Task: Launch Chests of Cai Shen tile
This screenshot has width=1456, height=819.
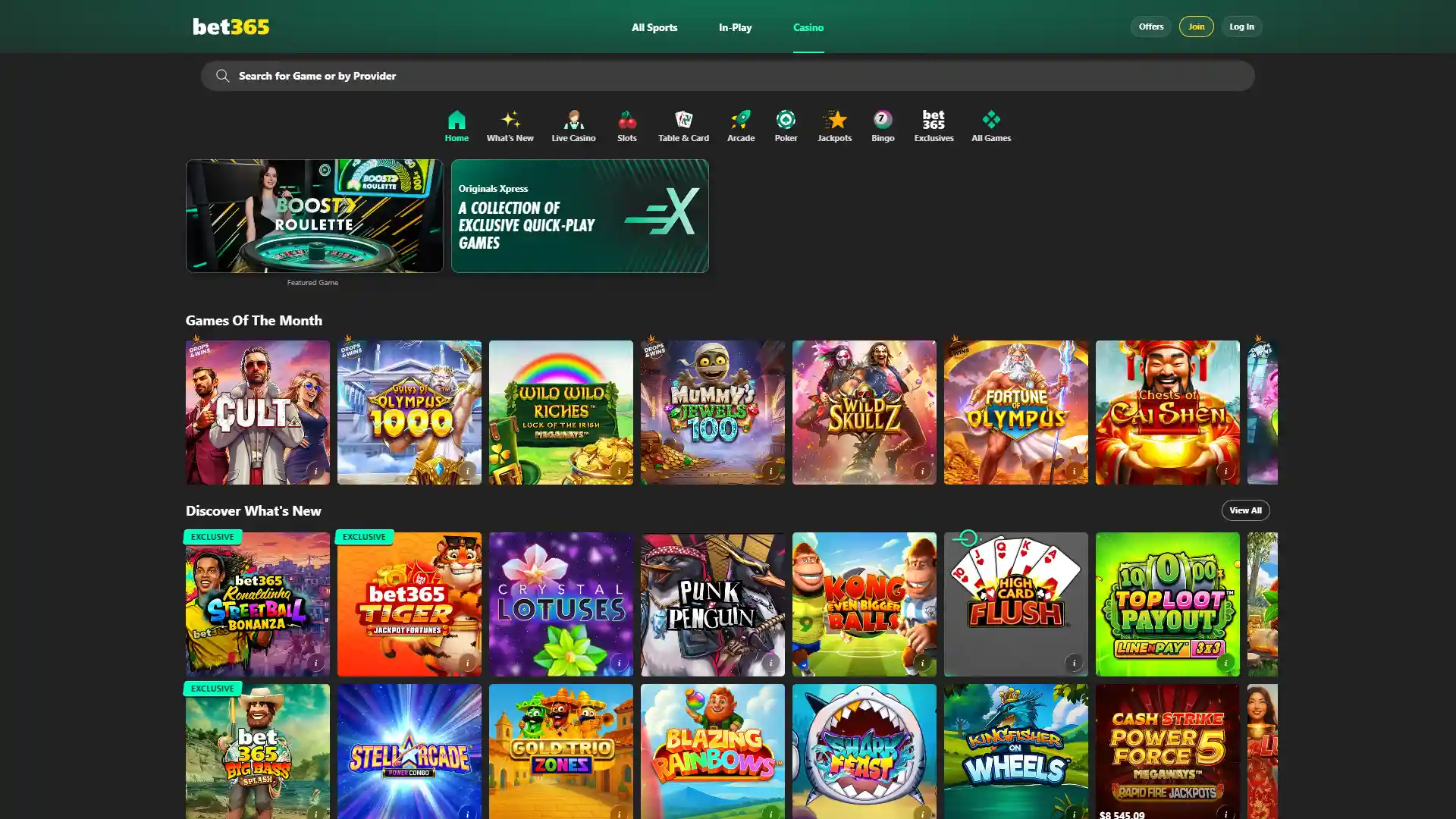Action: pos(1168,413)
